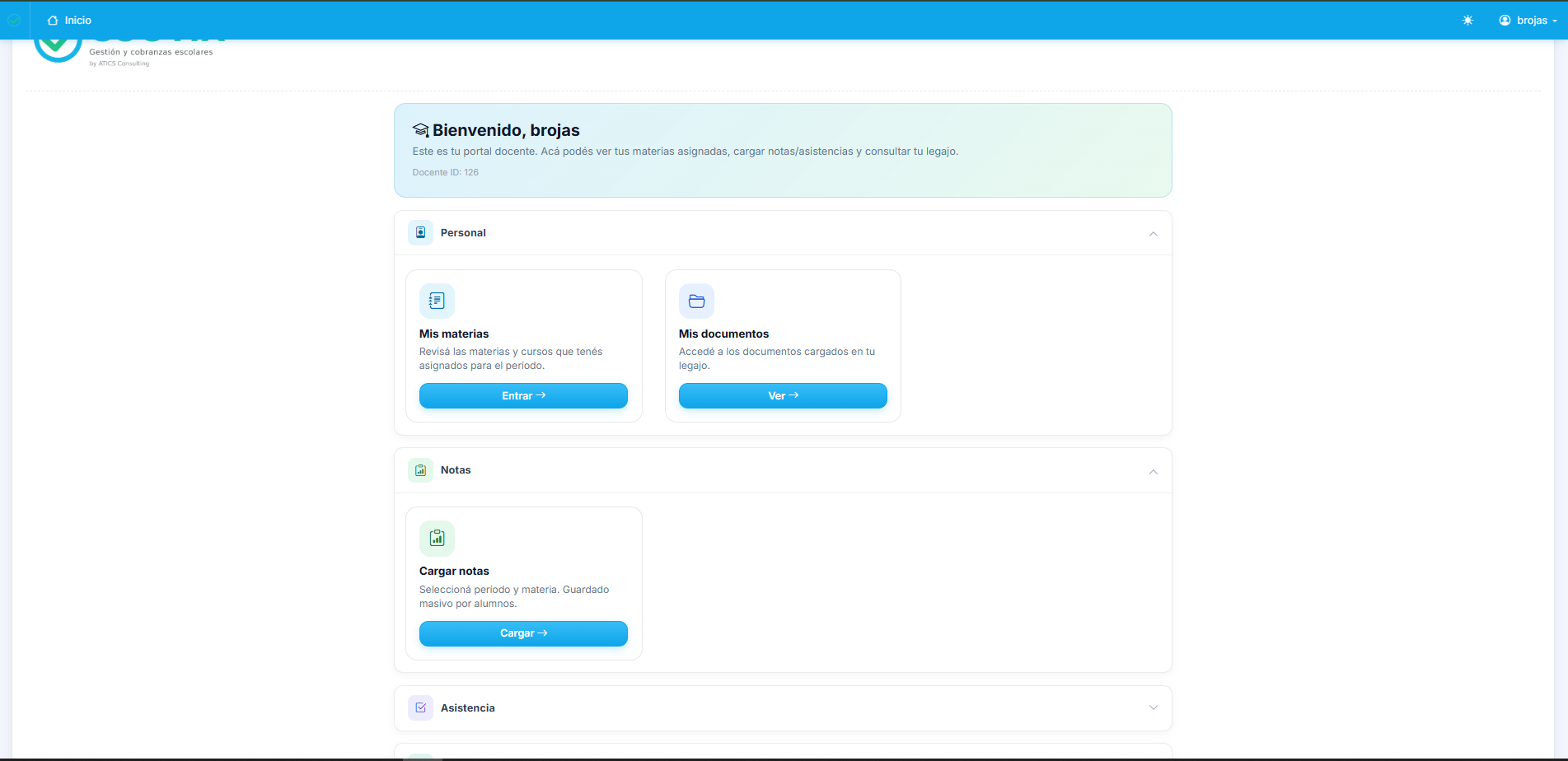Click the Mis documentos folder icon

coord(696,301)
